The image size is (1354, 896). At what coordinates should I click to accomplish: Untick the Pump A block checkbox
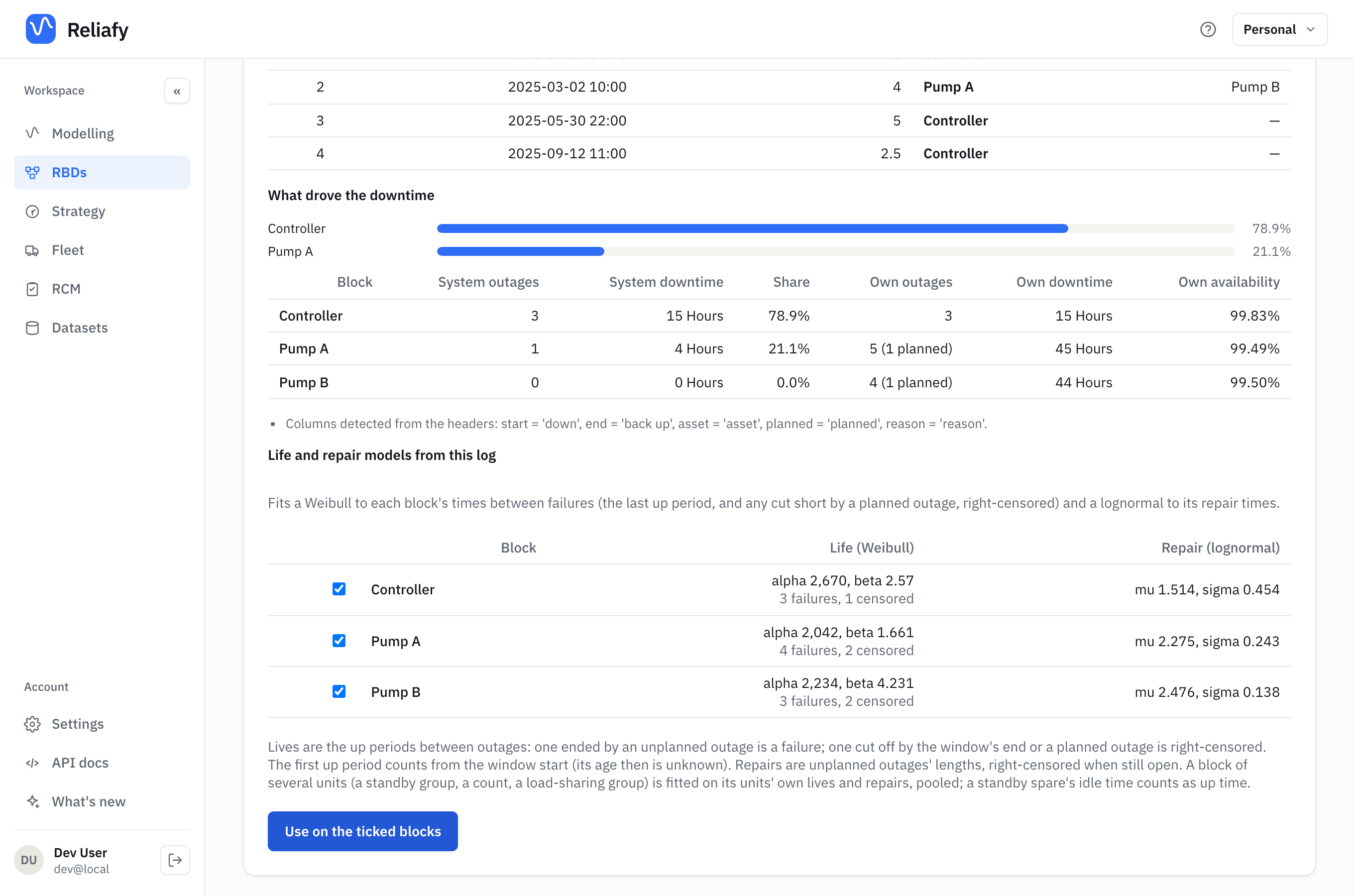(339, 641)
